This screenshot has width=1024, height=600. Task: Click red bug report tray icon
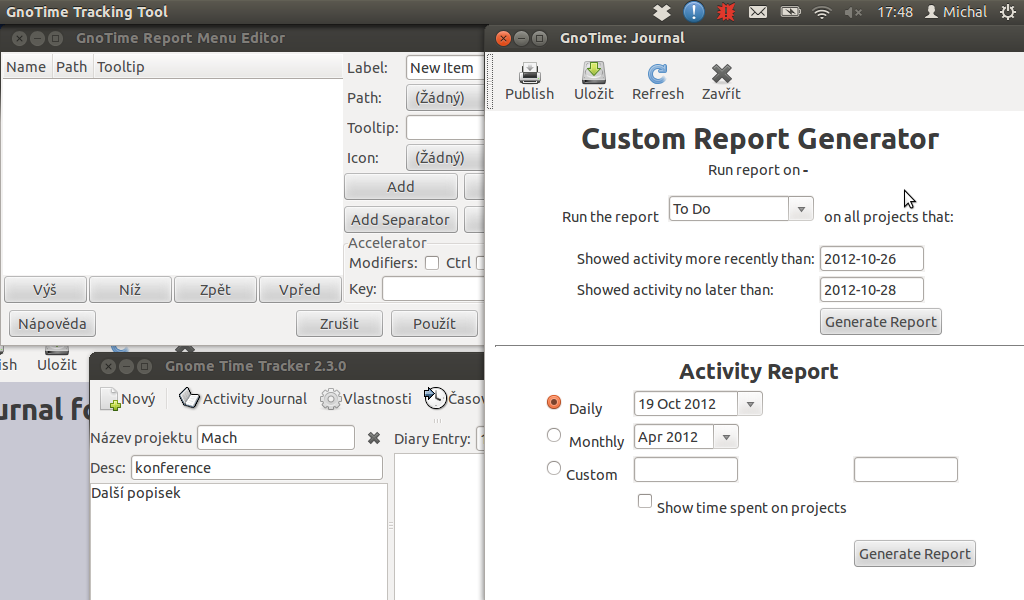point(726,12)
